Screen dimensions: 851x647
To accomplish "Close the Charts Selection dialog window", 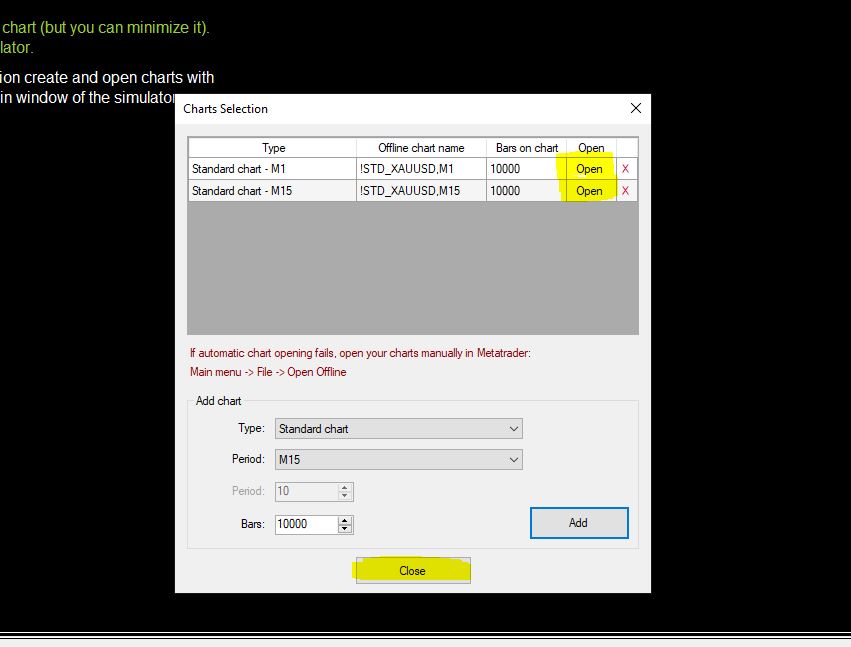I will tap(635, 108).
